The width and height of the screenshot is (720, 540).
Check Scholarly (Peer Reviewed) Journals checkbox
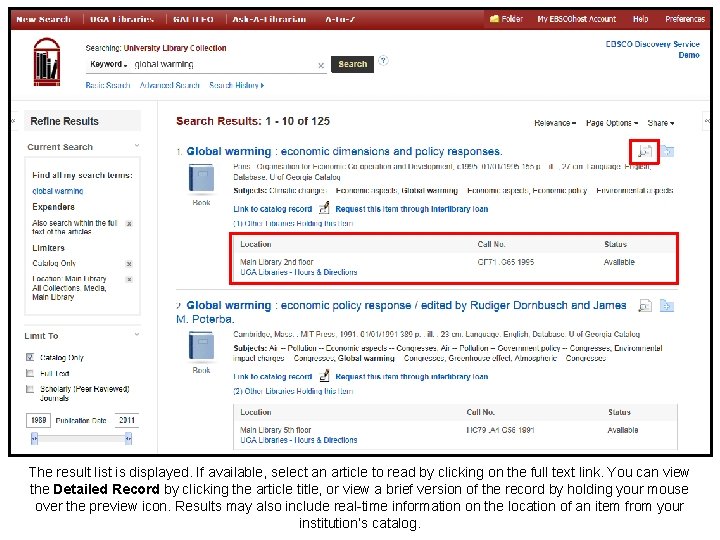coord(30,389)
